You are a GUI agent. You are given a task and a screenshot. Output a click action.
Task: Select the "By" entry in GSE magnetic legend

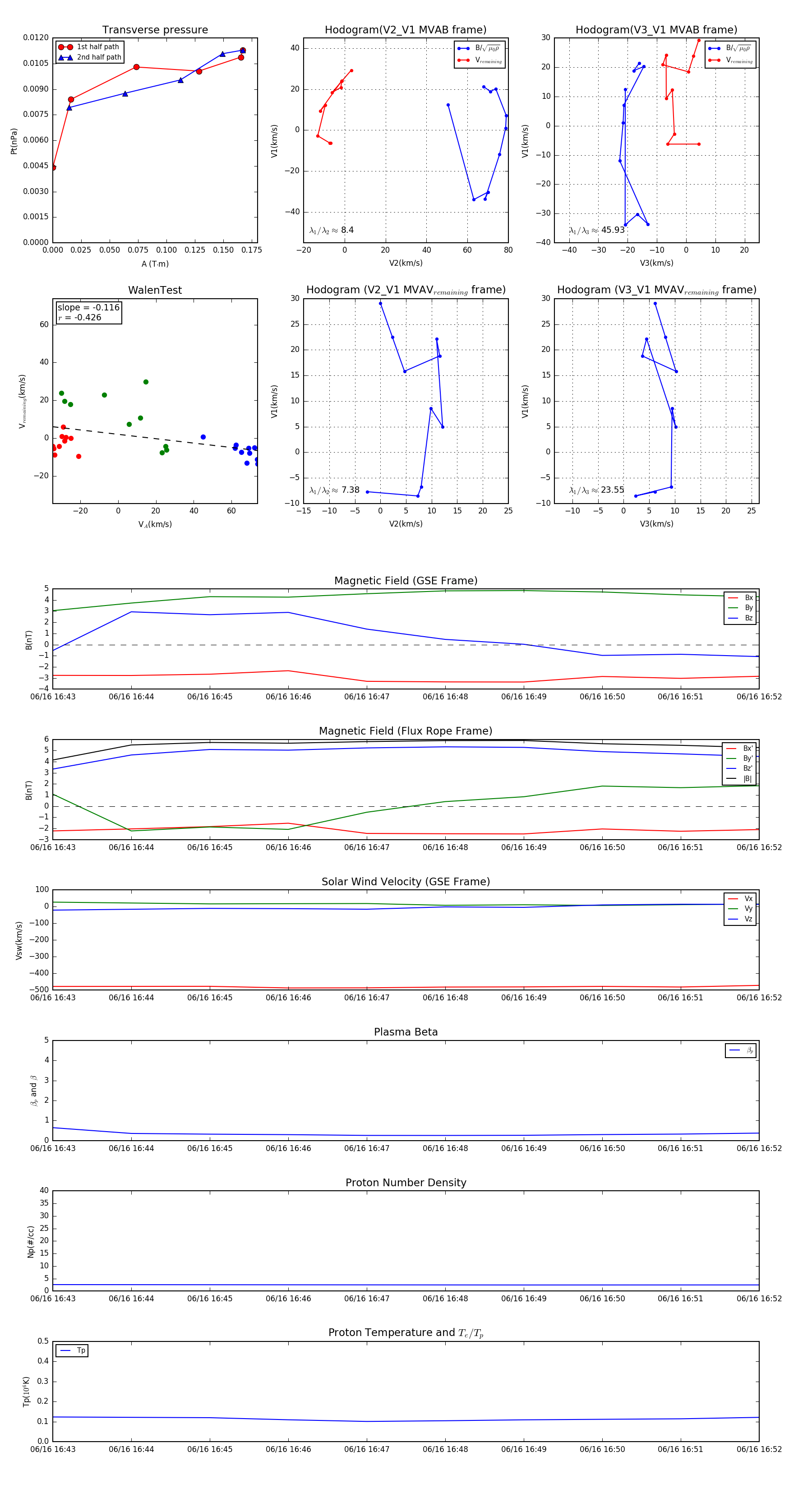(740, 607)
